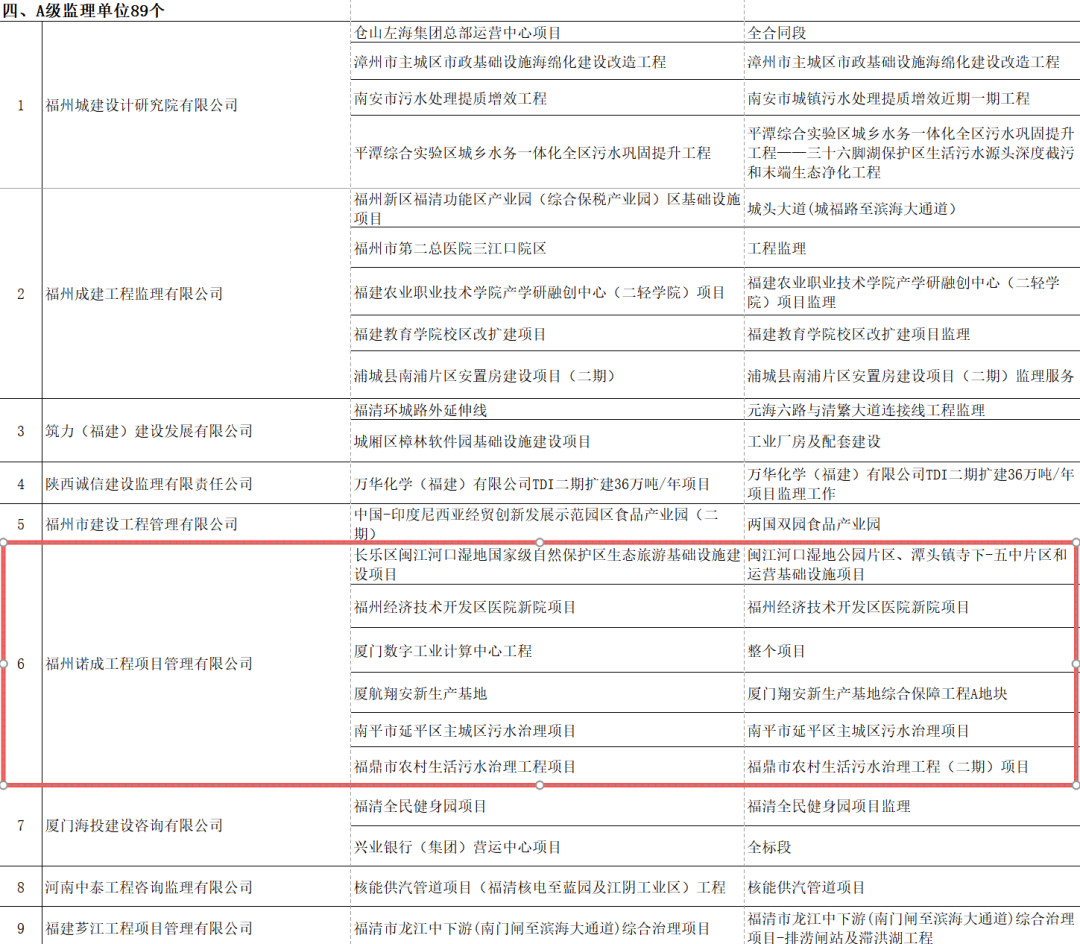Click the bottom-center handle of the red selection
The image size is (1080, 944).
coord(540,785)
